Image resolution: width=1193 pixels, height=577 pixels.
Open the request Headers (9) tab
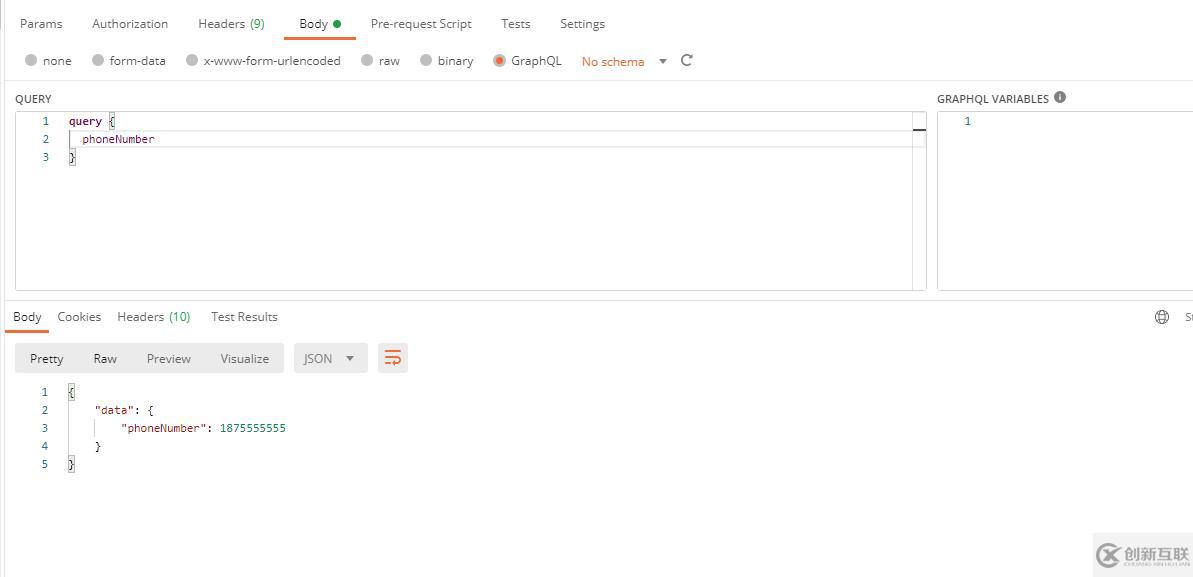pos(231,24)
